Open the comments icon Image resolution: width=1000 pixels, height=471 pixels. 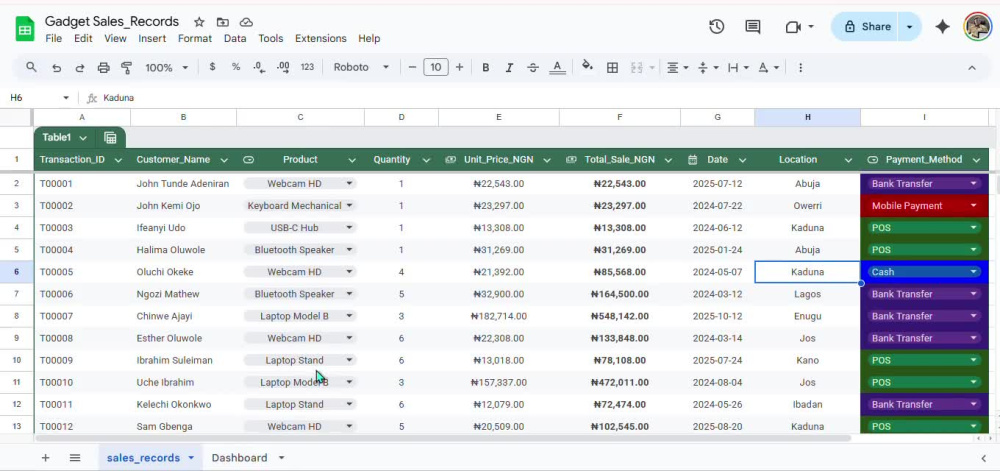click(x=753, y=27)
